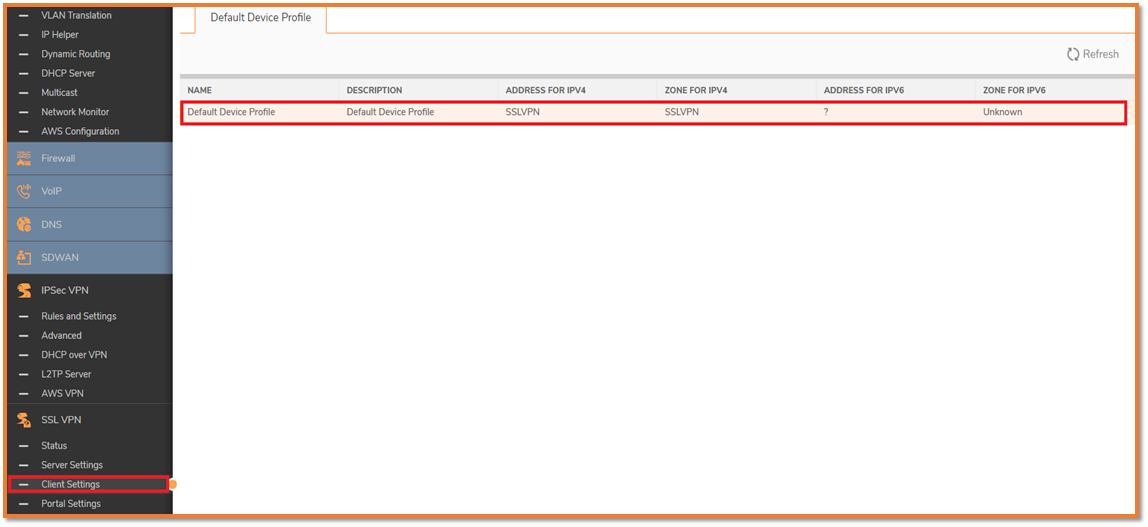The width and height of the screenshot is (1148, 527).
Task: Click the Zone for IPv4 column header
Action: (x=696, y=90)
